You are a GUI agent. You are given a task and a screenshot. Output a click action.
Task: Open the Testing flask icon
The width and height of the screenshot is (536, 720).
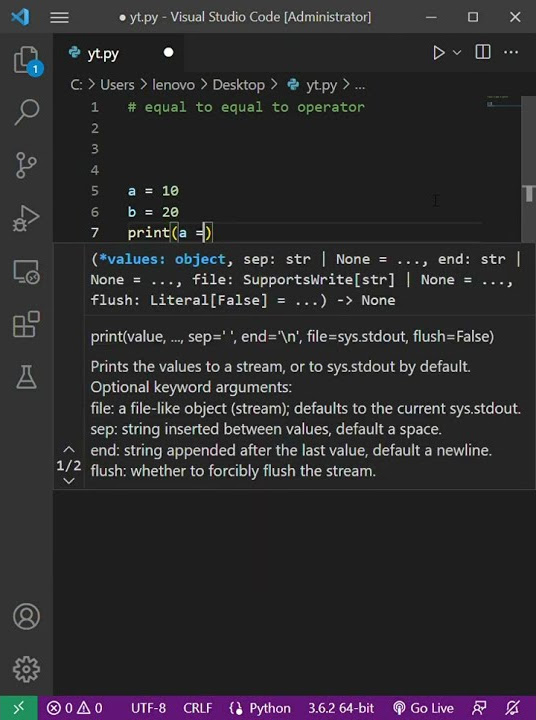pos(26,377)
